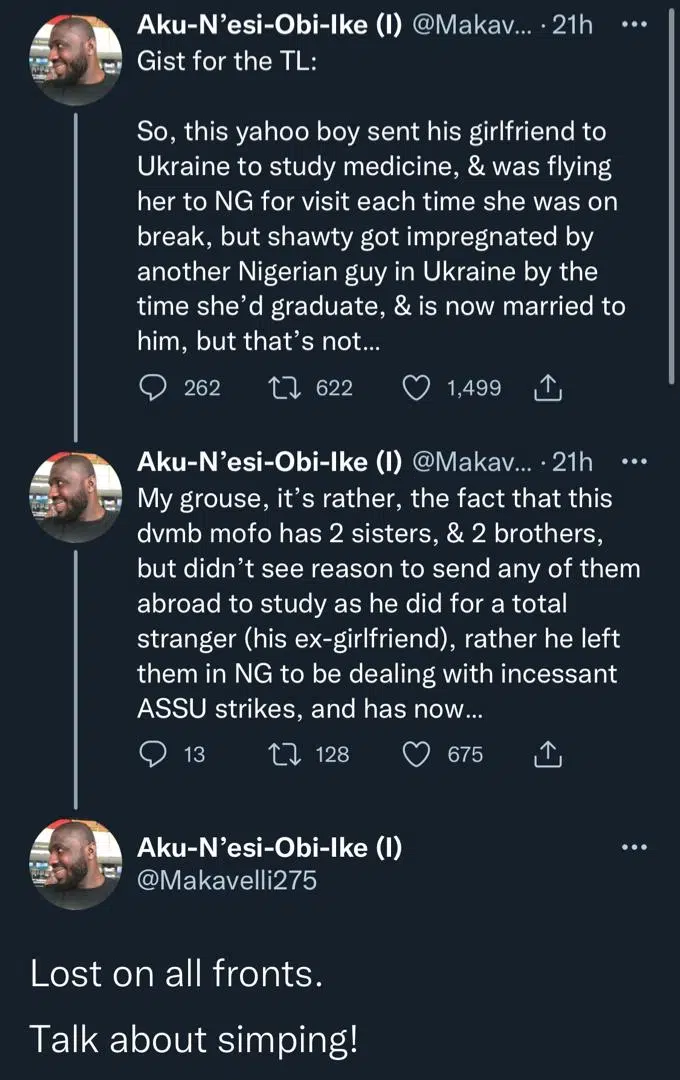Reply to the yahoo boy gist tweet
680x1080 pixels.
[x=153, y=388]
